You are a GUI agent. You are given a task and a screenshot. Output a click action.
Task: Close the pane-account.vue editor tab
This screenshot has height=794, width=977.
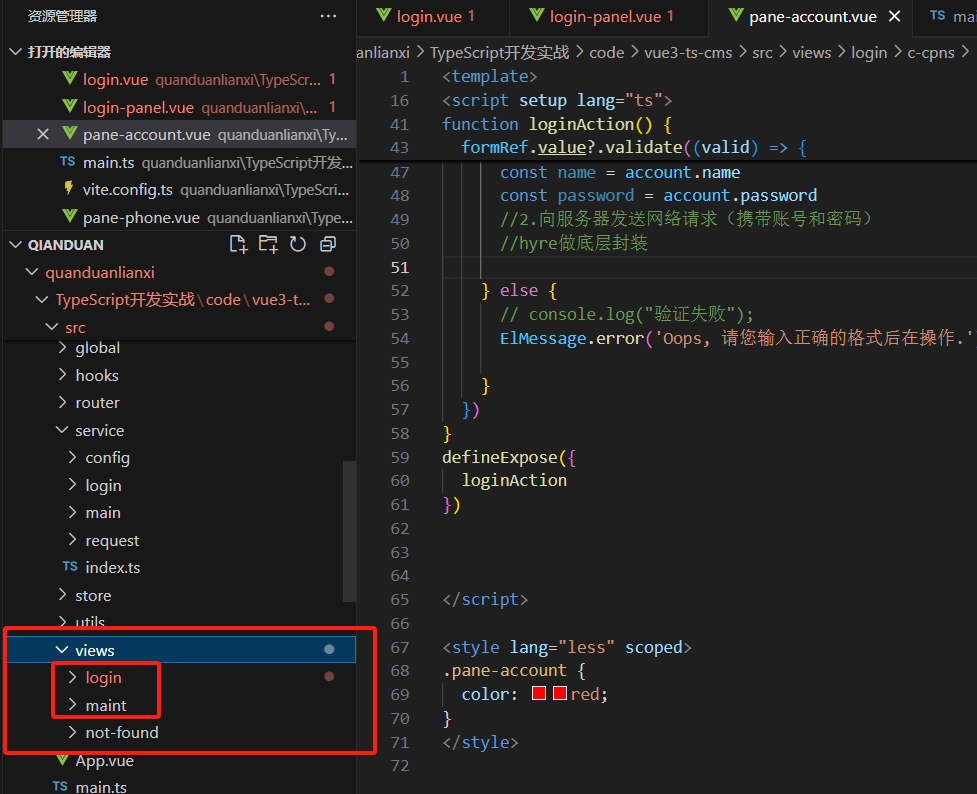[894, 17]
